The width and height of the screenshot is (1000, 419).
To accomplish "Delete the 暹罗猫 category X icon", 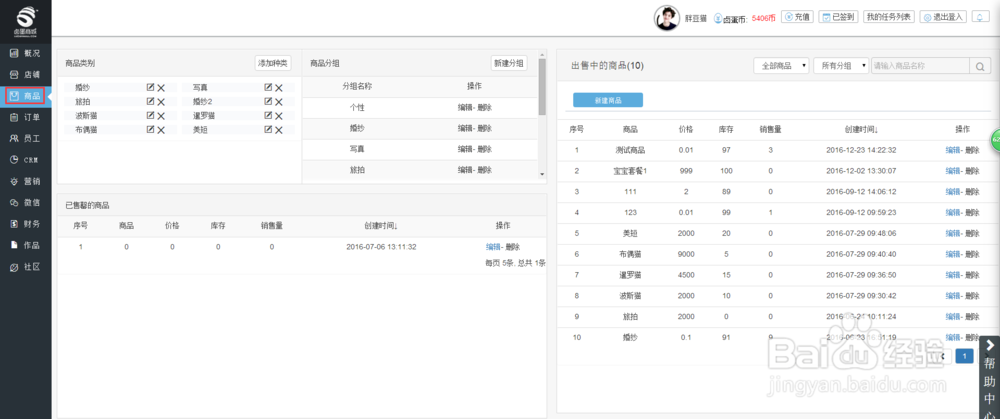I will pyautogui.click(x=279, y=116).
